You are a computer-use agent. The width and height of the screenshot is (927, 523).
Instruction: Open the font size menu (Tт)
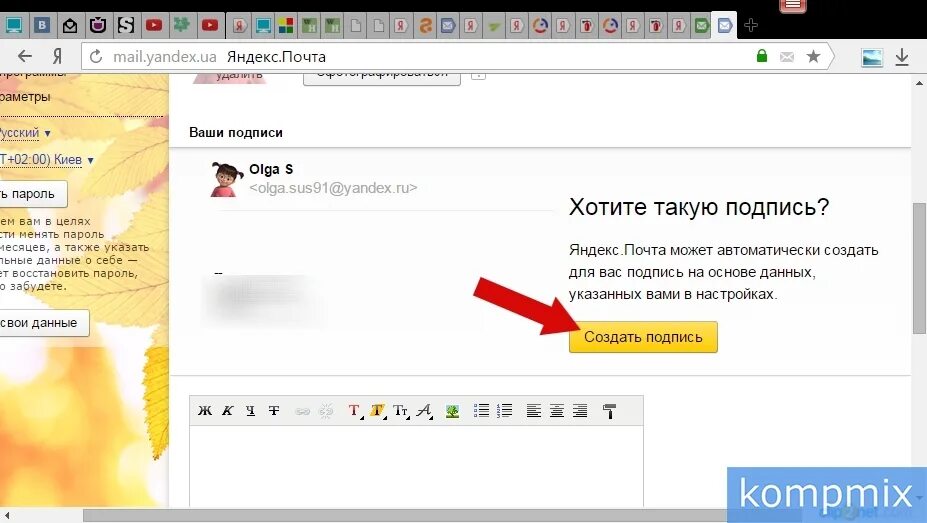click(401, 411)
